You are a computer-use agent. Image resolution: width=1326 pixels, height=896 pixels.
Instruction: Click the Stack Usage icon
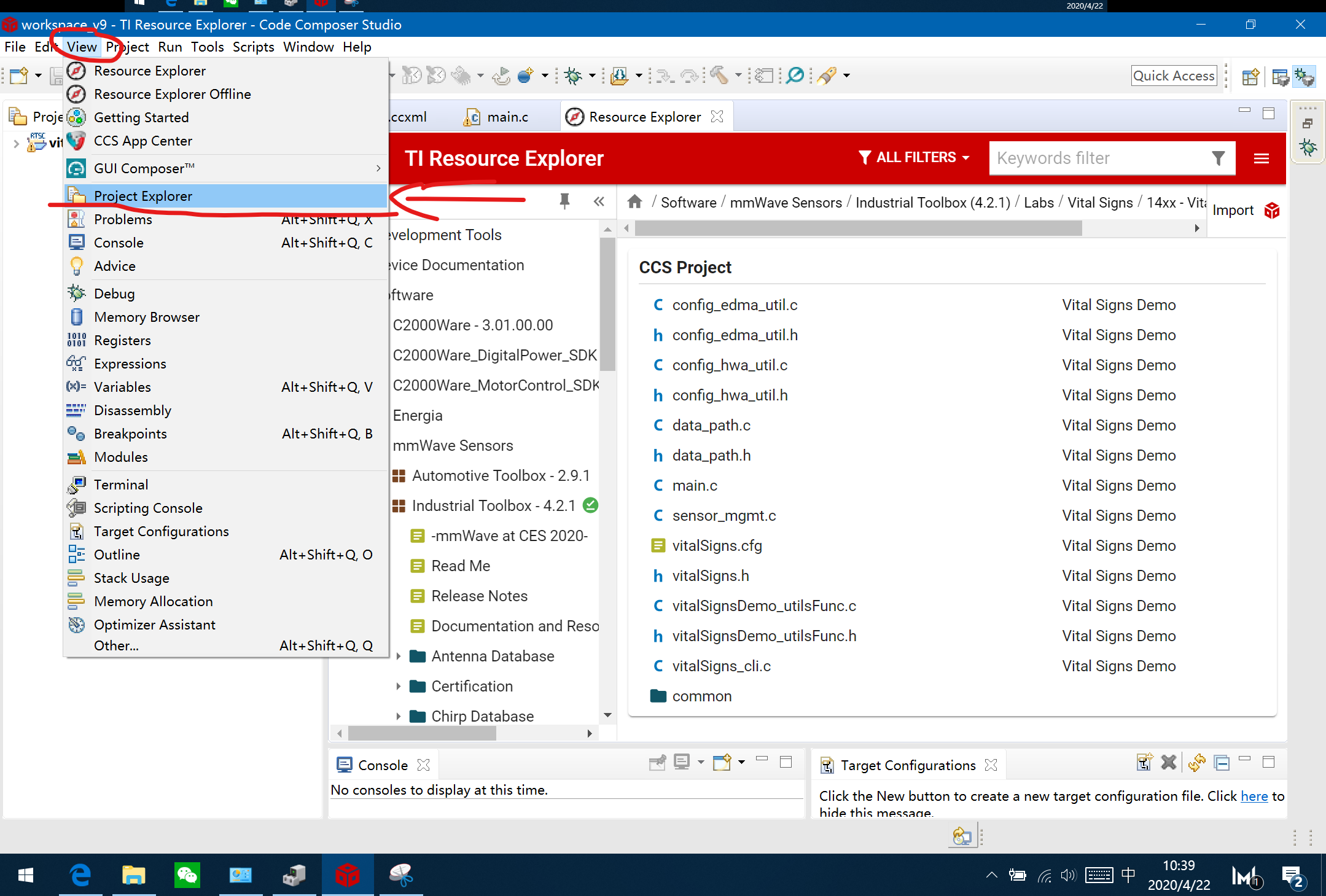(76, 578)
